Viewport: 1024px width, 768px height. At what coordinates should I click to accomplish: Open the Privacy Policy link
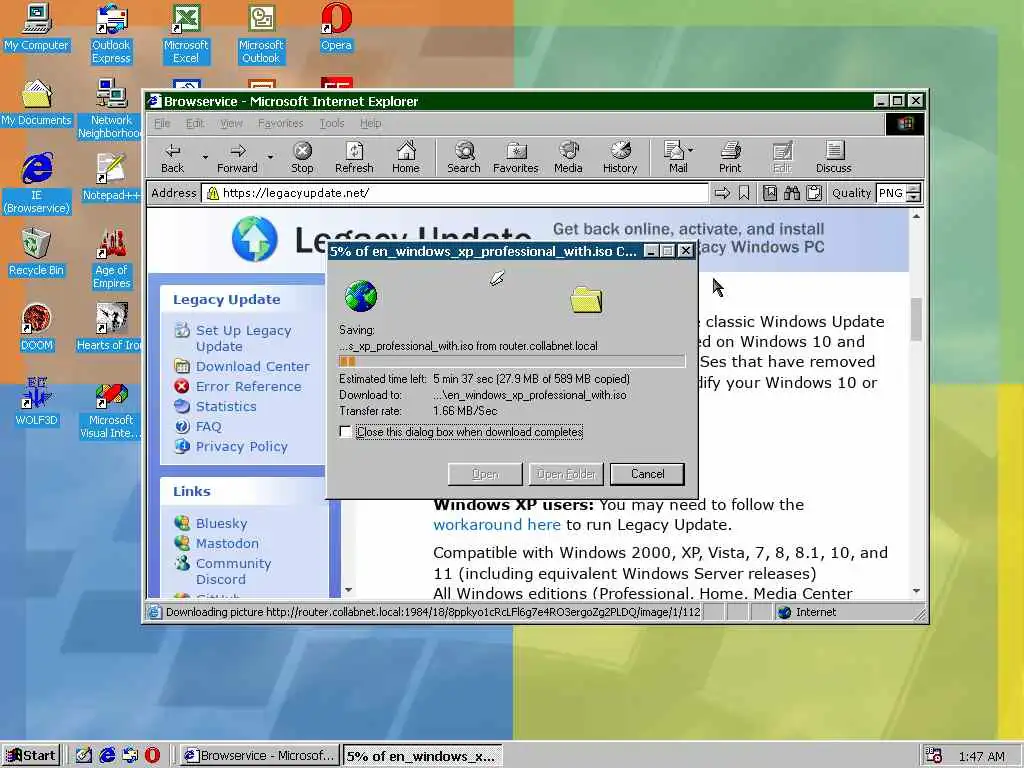click(241, 447)
